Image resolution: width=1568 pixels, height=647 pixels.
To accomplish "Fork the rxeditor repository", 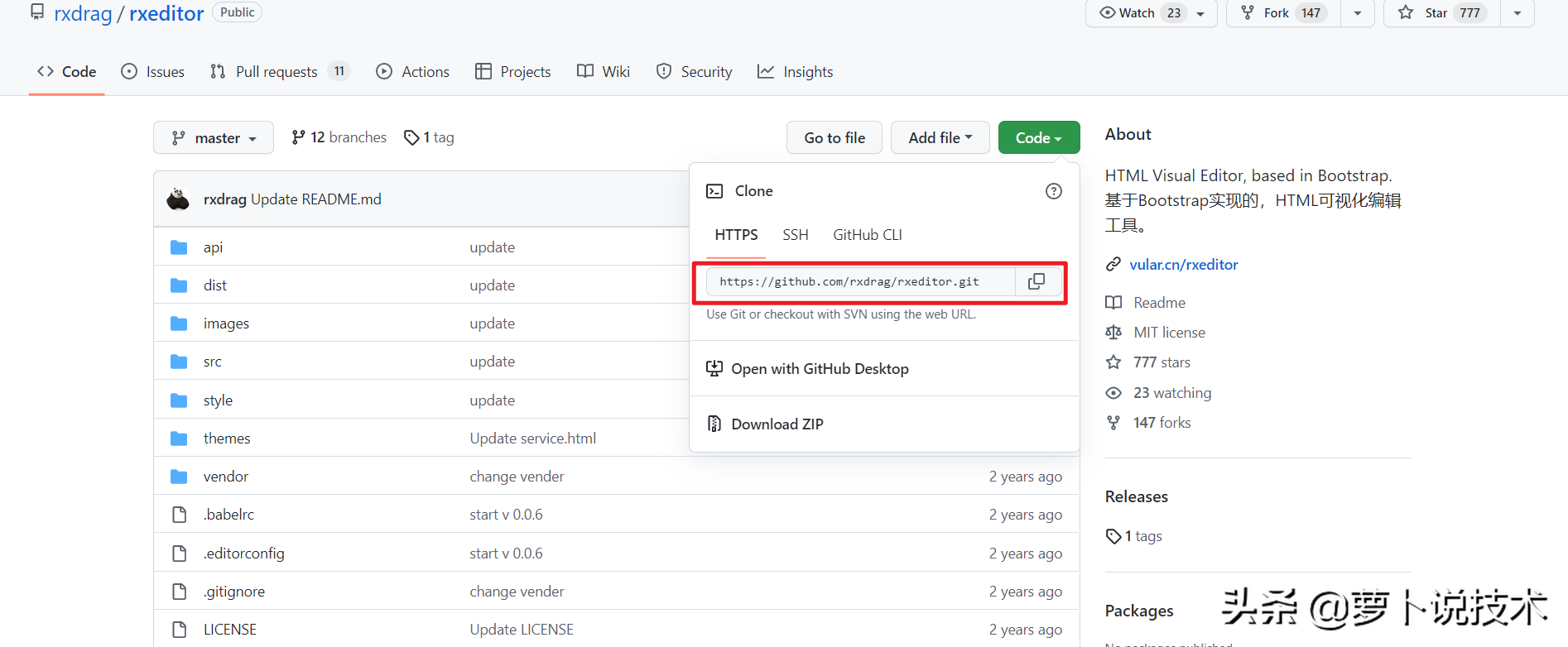I will (1284, 12).
